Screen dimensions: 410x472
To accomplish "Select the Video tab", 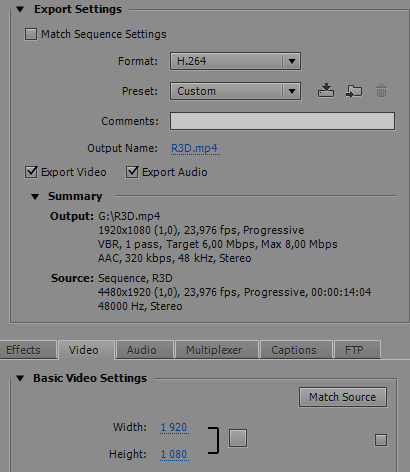I will click(87, 350).
